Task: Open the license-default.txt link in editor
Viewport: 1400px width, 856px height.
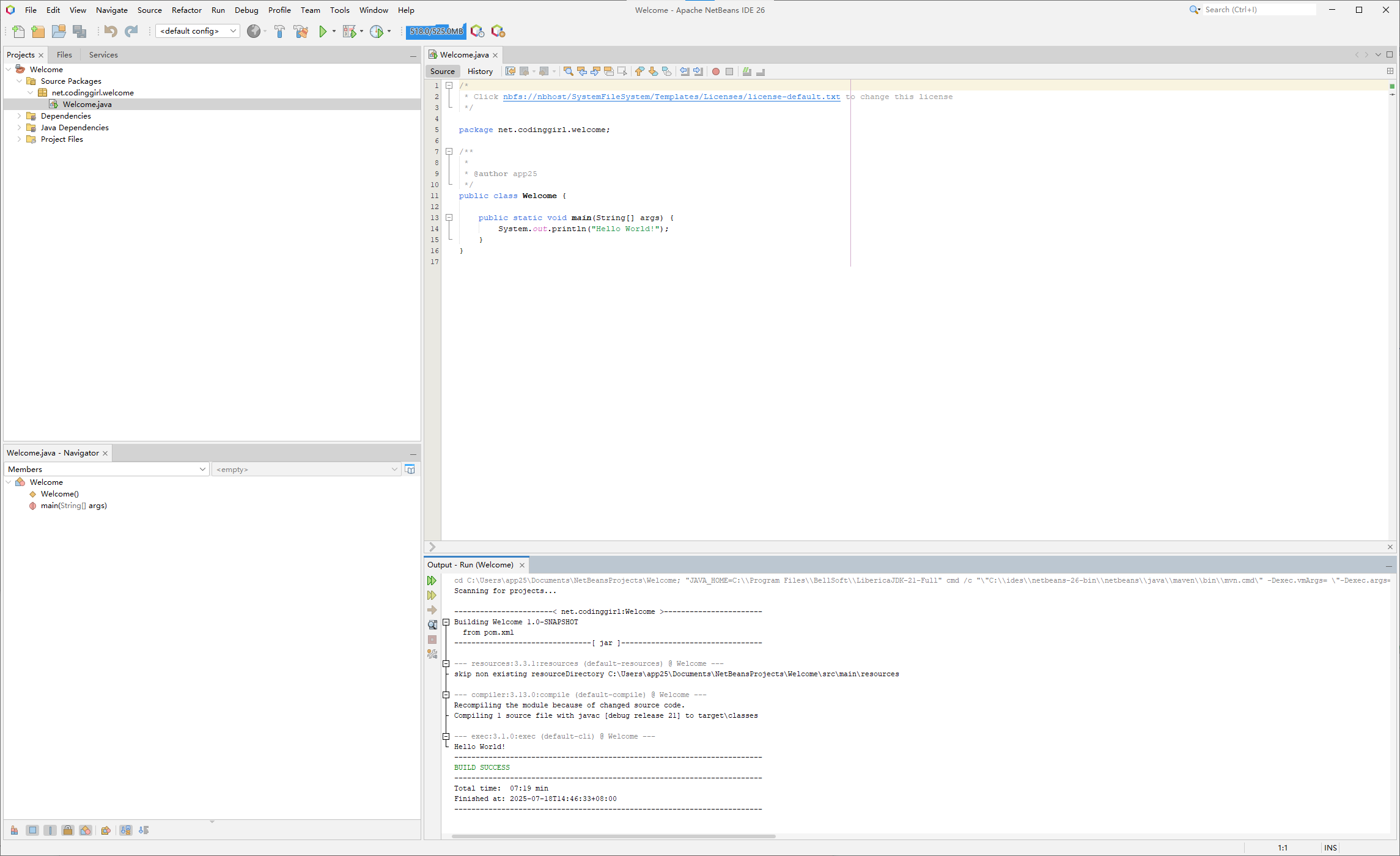Action: coord(671,97)
